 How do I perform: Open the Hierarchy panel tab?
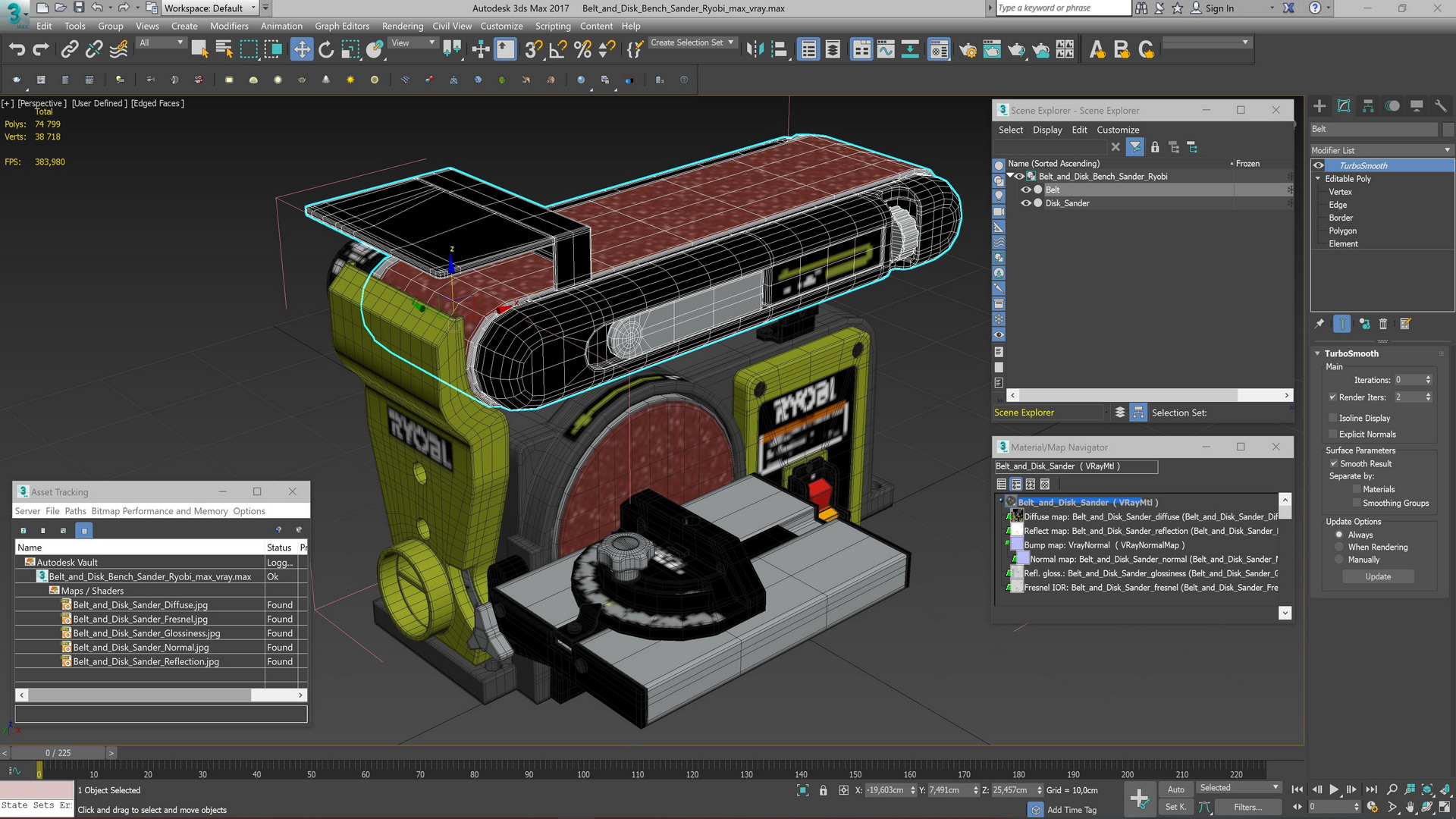click(x=1368, y=106)
